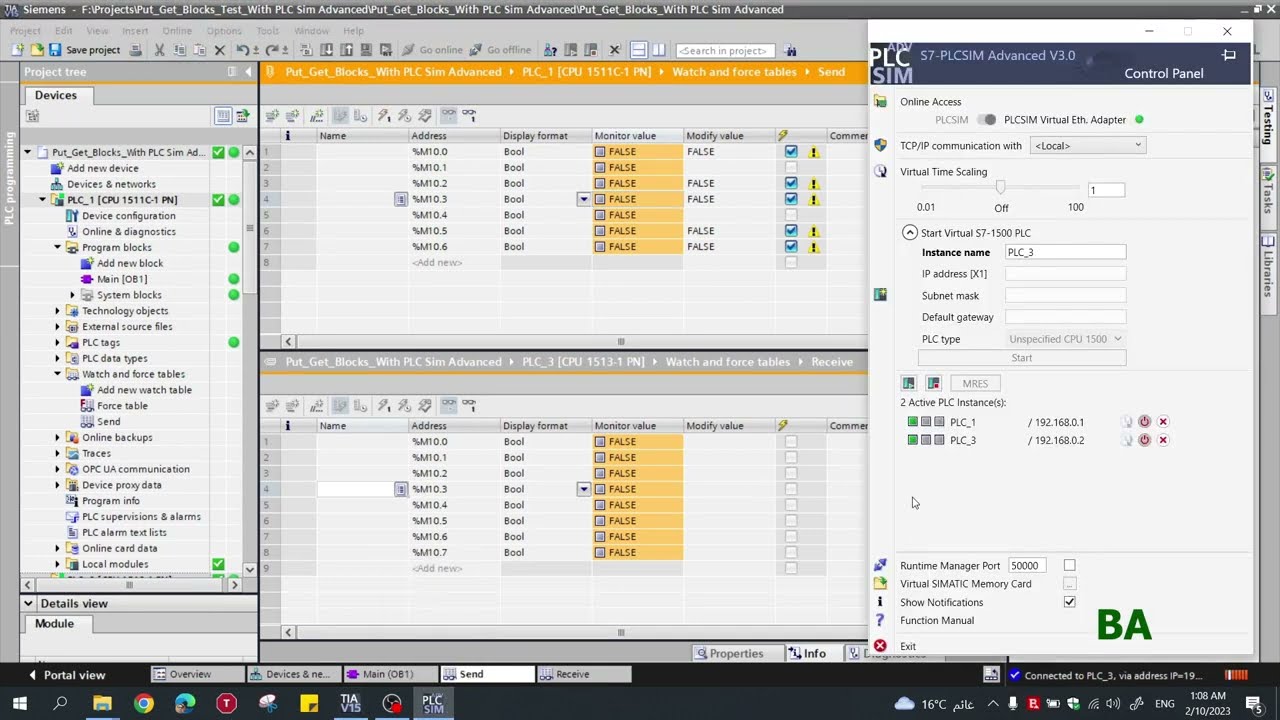Click Add new watch table
Viewport: 1280px width, 720px height.
point(144,390)
